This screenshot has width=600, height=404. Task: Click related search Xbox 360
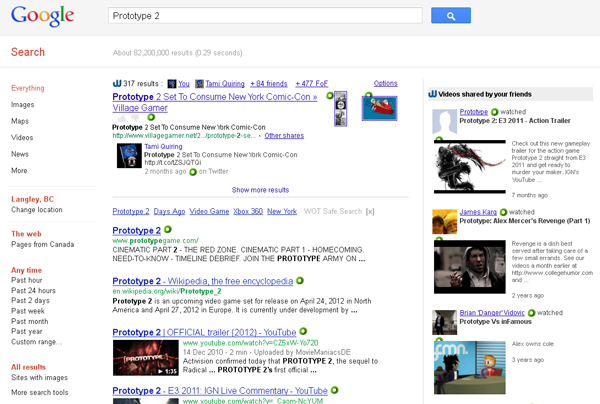click(x=248, y=211)
